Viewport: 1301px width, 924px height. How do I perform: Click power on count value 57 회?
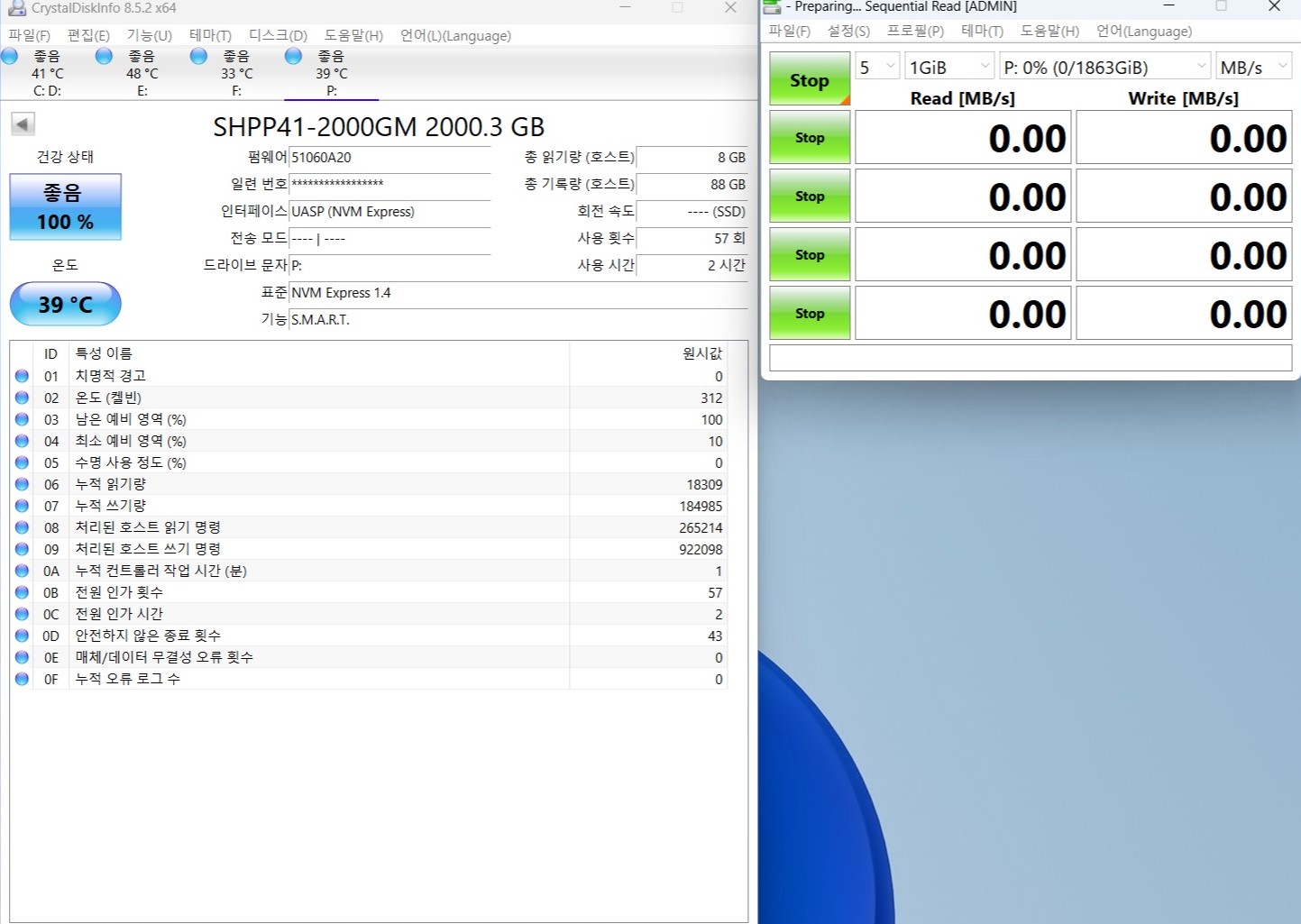(692, 238)
